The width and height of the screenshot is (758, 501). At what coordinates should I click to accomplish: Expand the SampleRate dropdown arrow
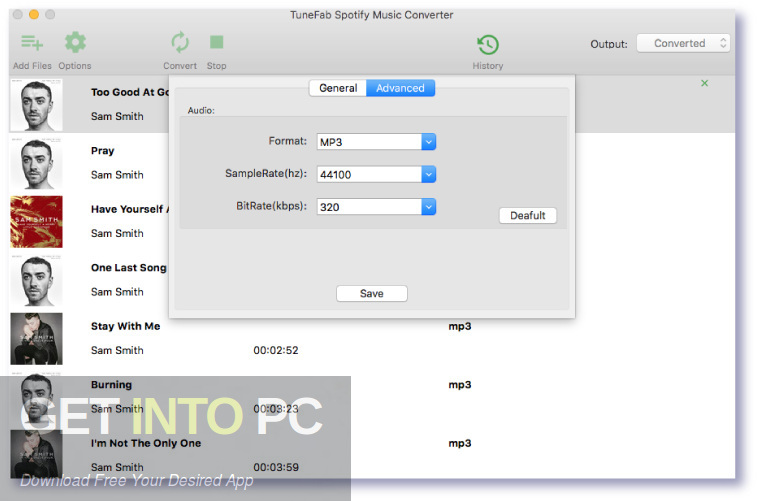click(428, 174)
